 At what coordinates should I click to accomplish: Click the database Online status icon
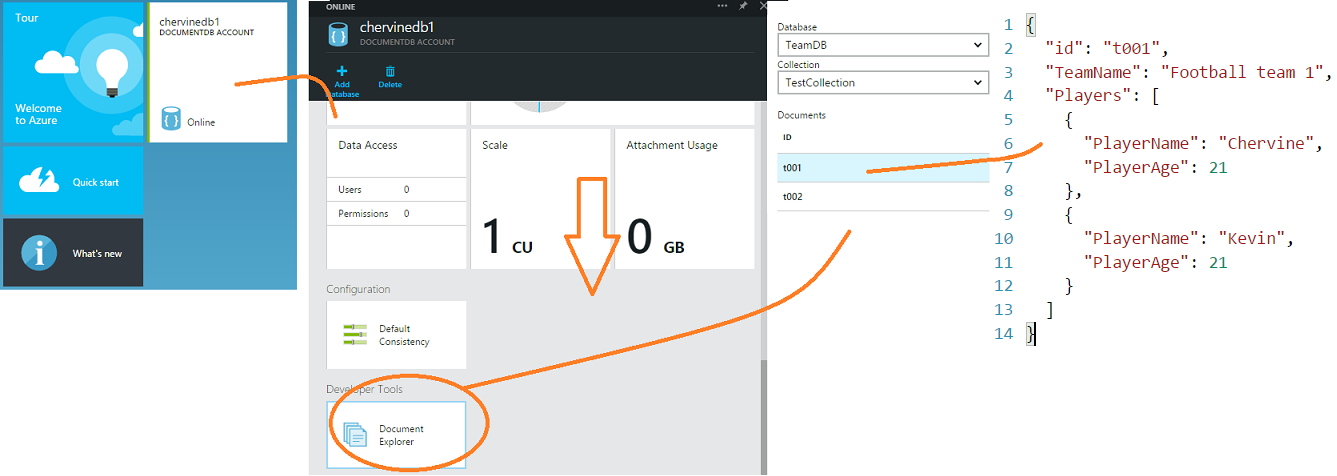pos(171,121)
